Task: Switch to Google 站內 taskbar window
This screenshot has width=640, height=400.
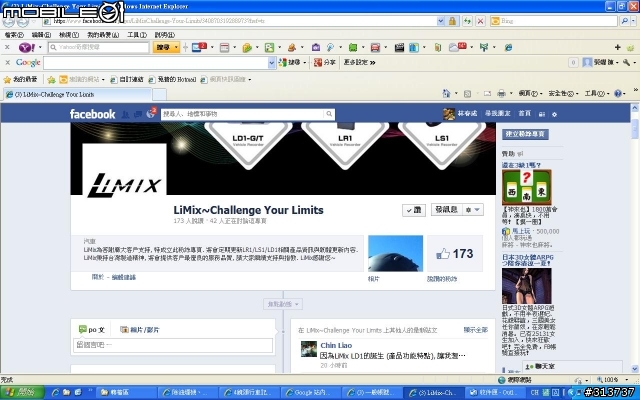Action: [311, 392]
